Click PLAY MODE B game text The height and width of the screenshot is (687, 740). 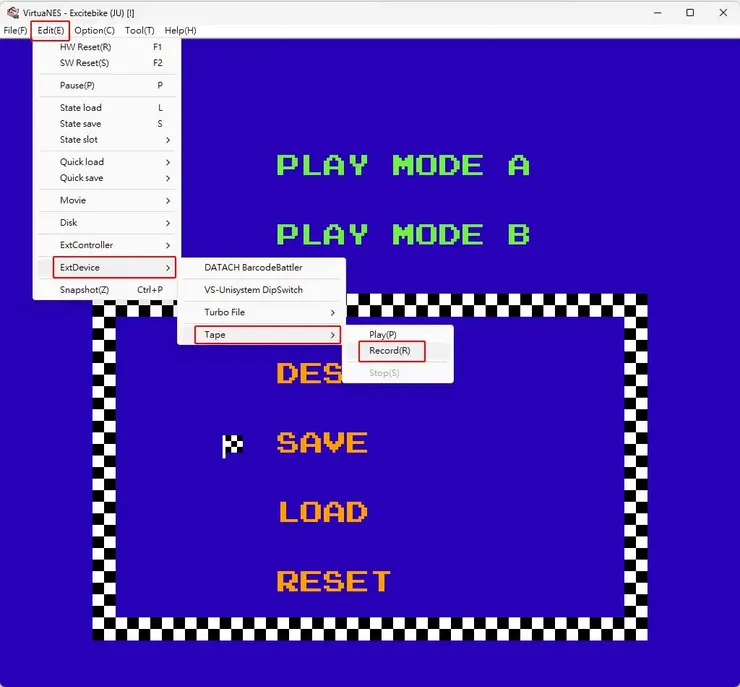404,235
